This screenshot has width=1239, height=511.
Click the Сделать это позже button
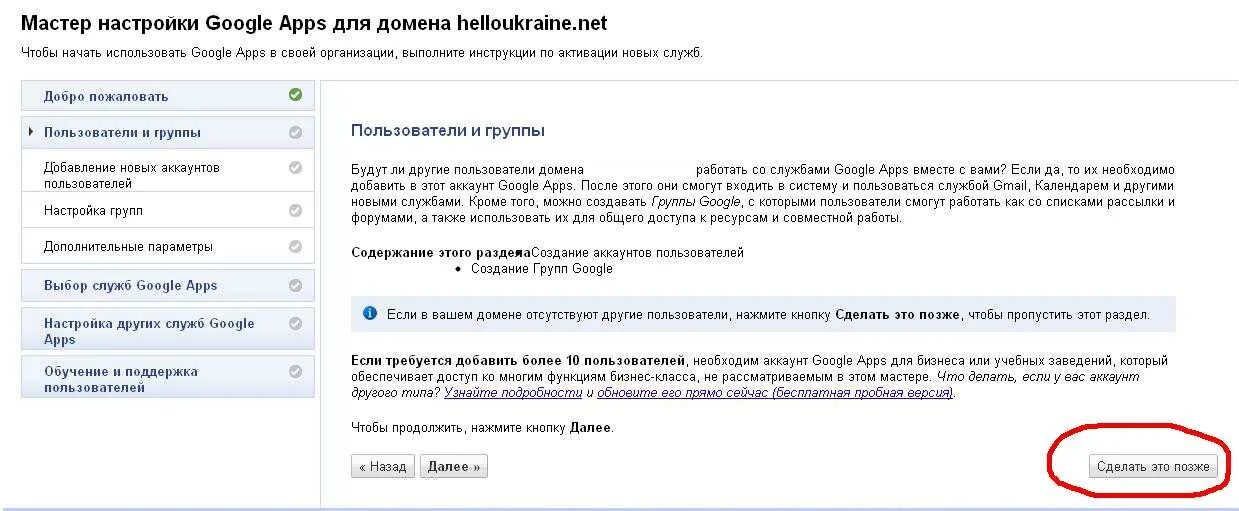coord(1153,466)
